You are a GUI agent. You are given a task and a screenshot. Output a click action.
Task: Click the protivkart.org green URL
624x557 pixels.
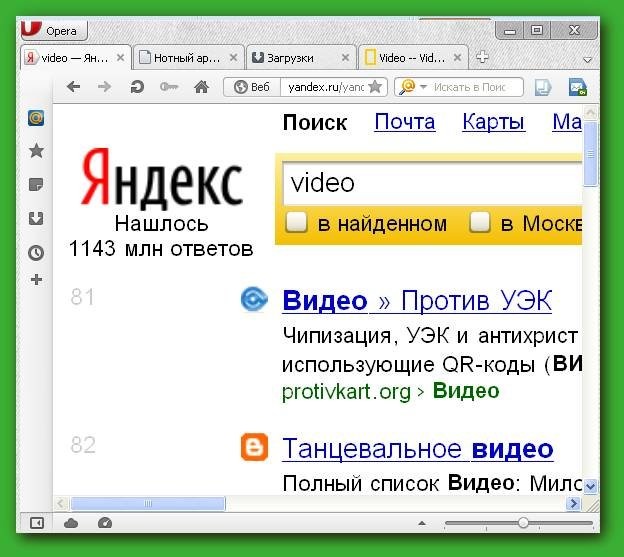[346, 391]
